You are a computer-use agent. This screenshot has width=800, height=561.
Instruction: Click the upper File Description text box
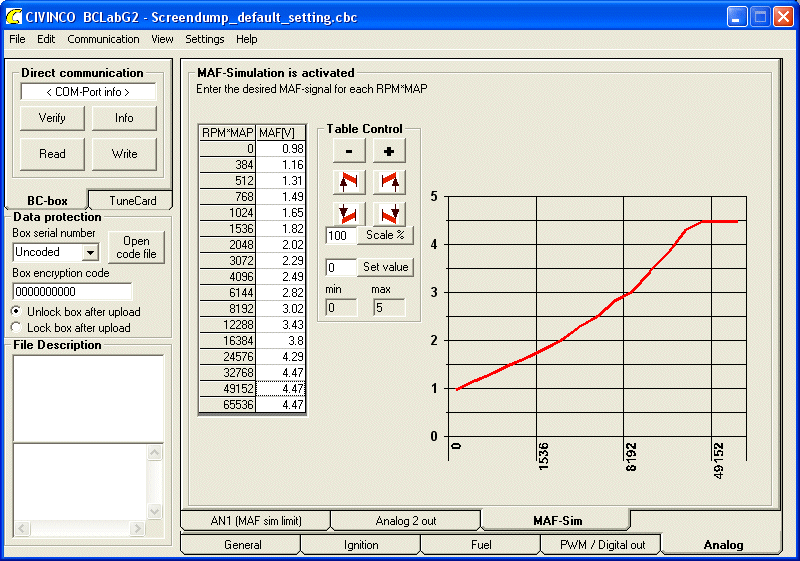click(88, 398)
